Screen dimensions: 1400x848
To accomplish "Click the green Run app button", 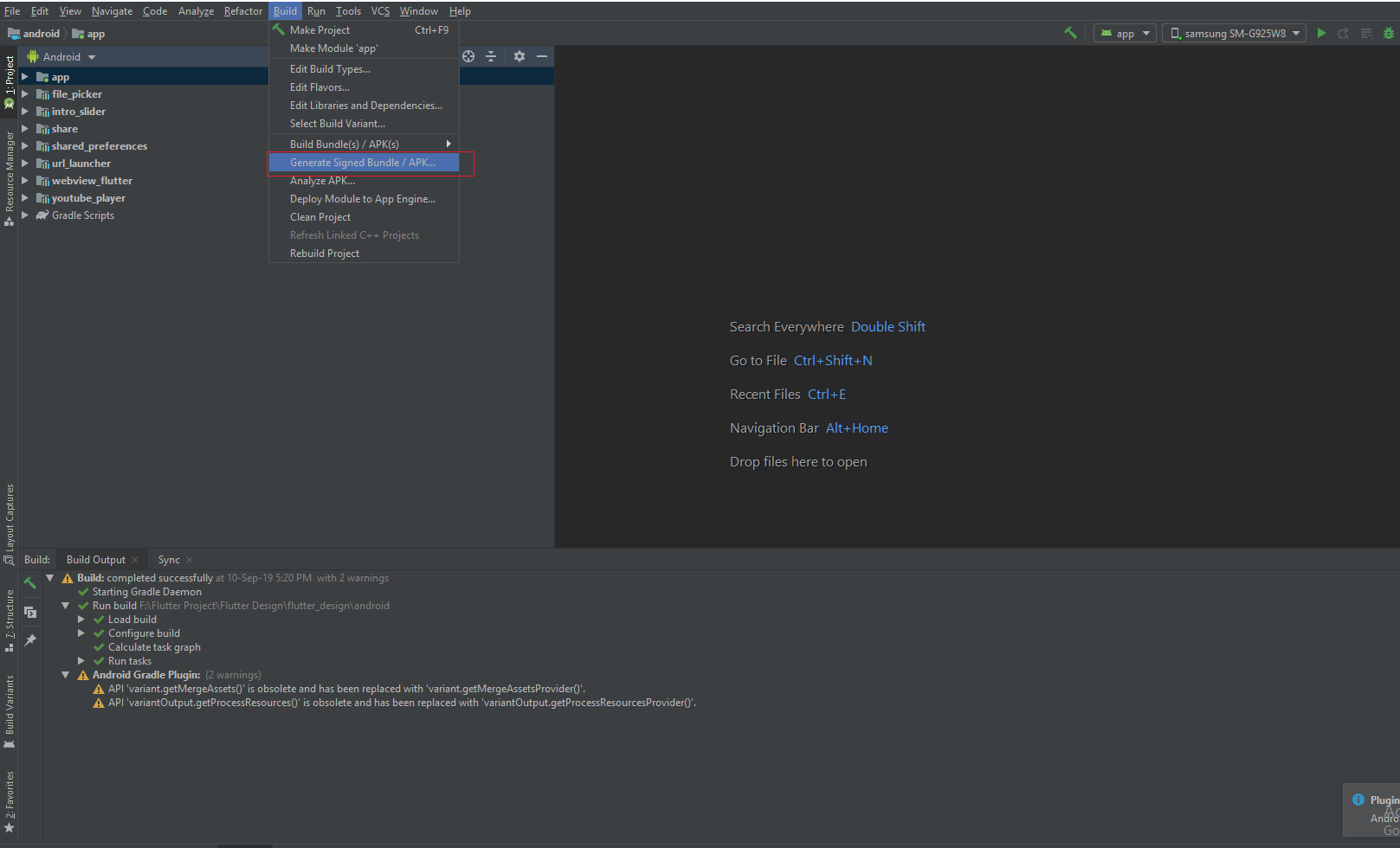I will click(1321, 33).
